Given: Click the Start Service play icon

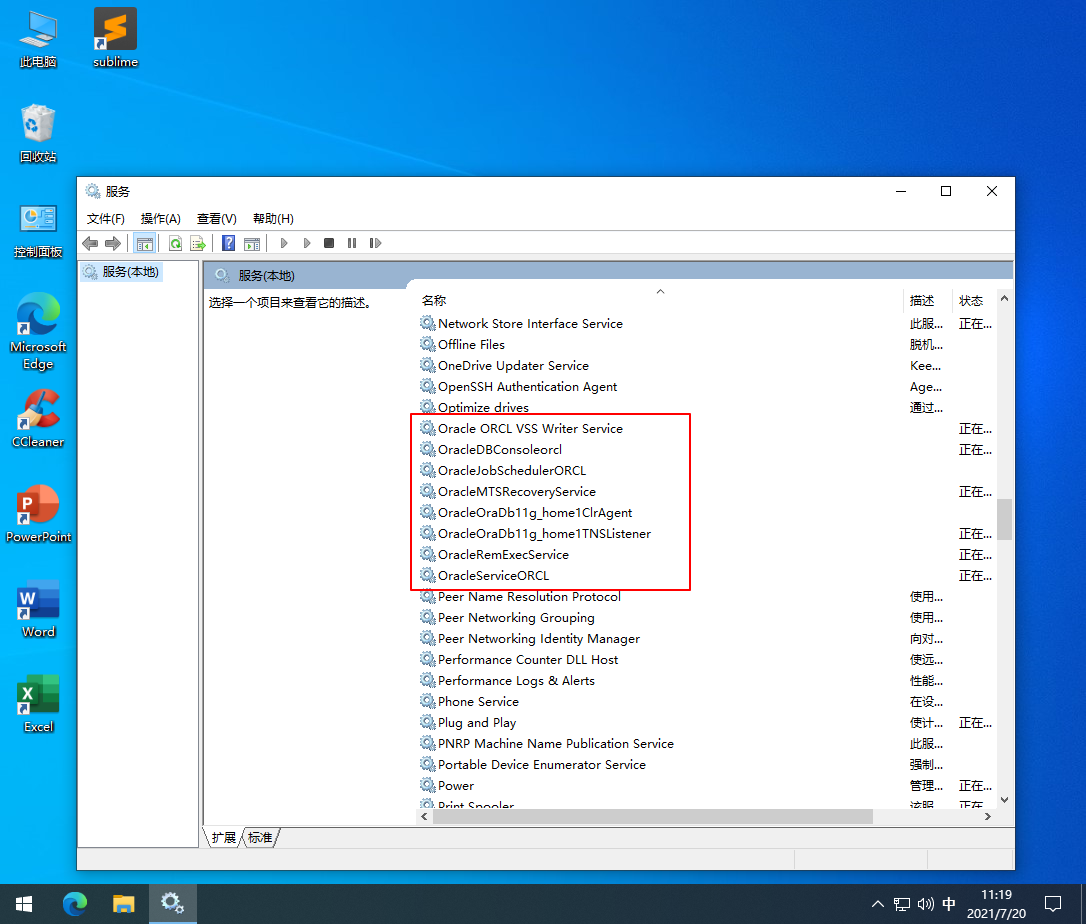Looking at the screenshot, I should (283, 243).
